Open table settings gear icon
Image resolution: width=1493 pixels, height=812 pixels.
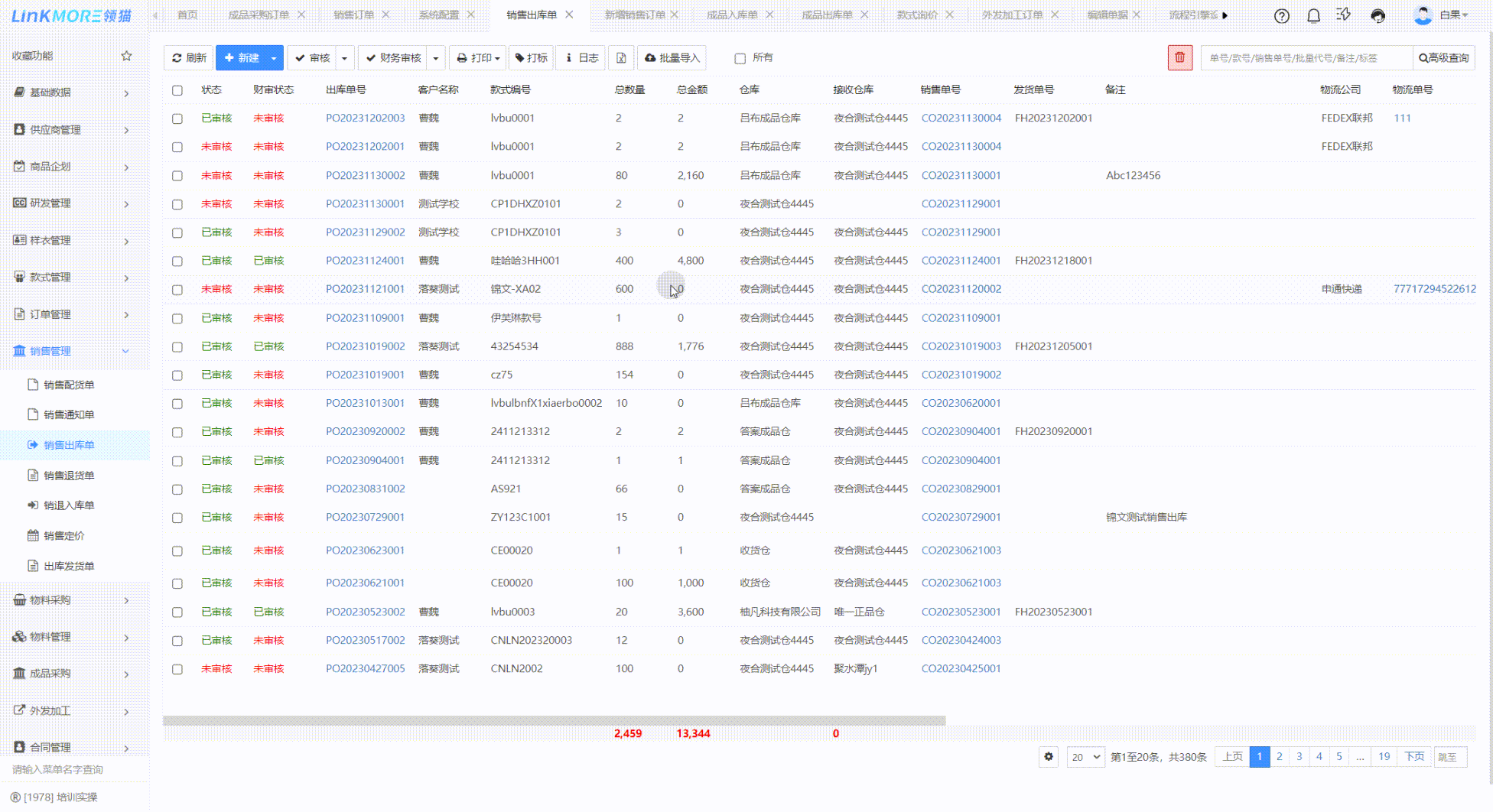pyautogui.click(x=1049, y=757)
